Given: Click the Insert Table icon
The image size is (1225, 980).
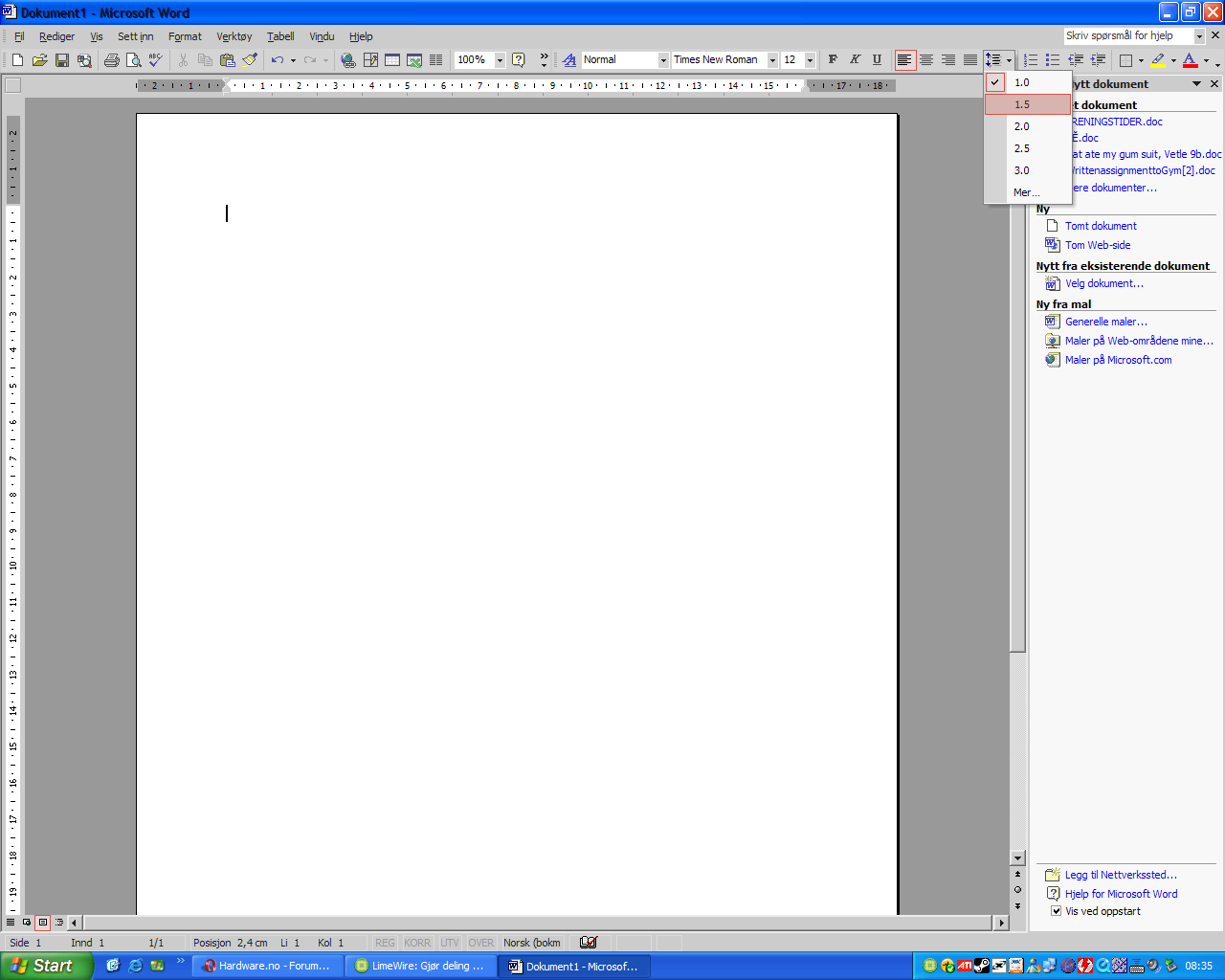Looking at the screenshot, I should [x=392, y=60].
